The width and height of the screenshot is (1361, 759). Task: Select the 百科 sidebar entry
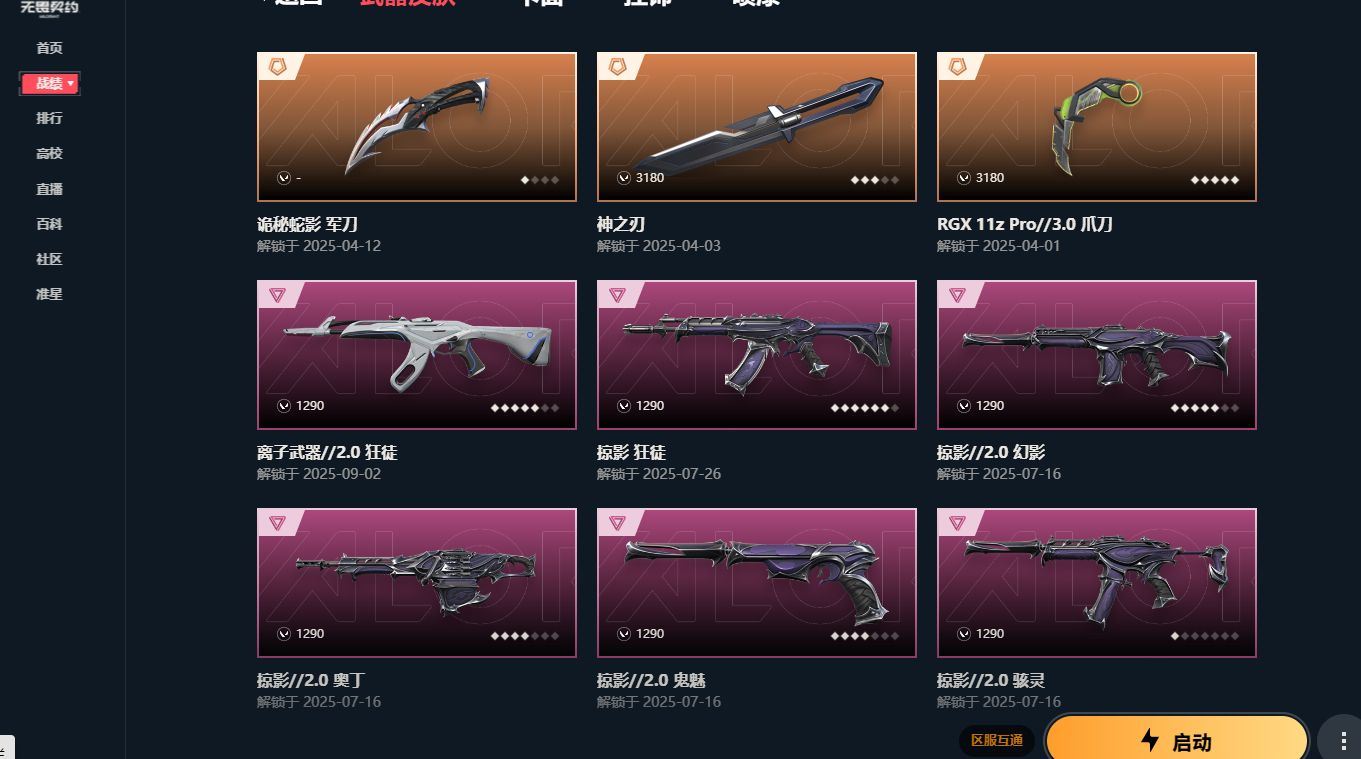click(x=49, y=224)
